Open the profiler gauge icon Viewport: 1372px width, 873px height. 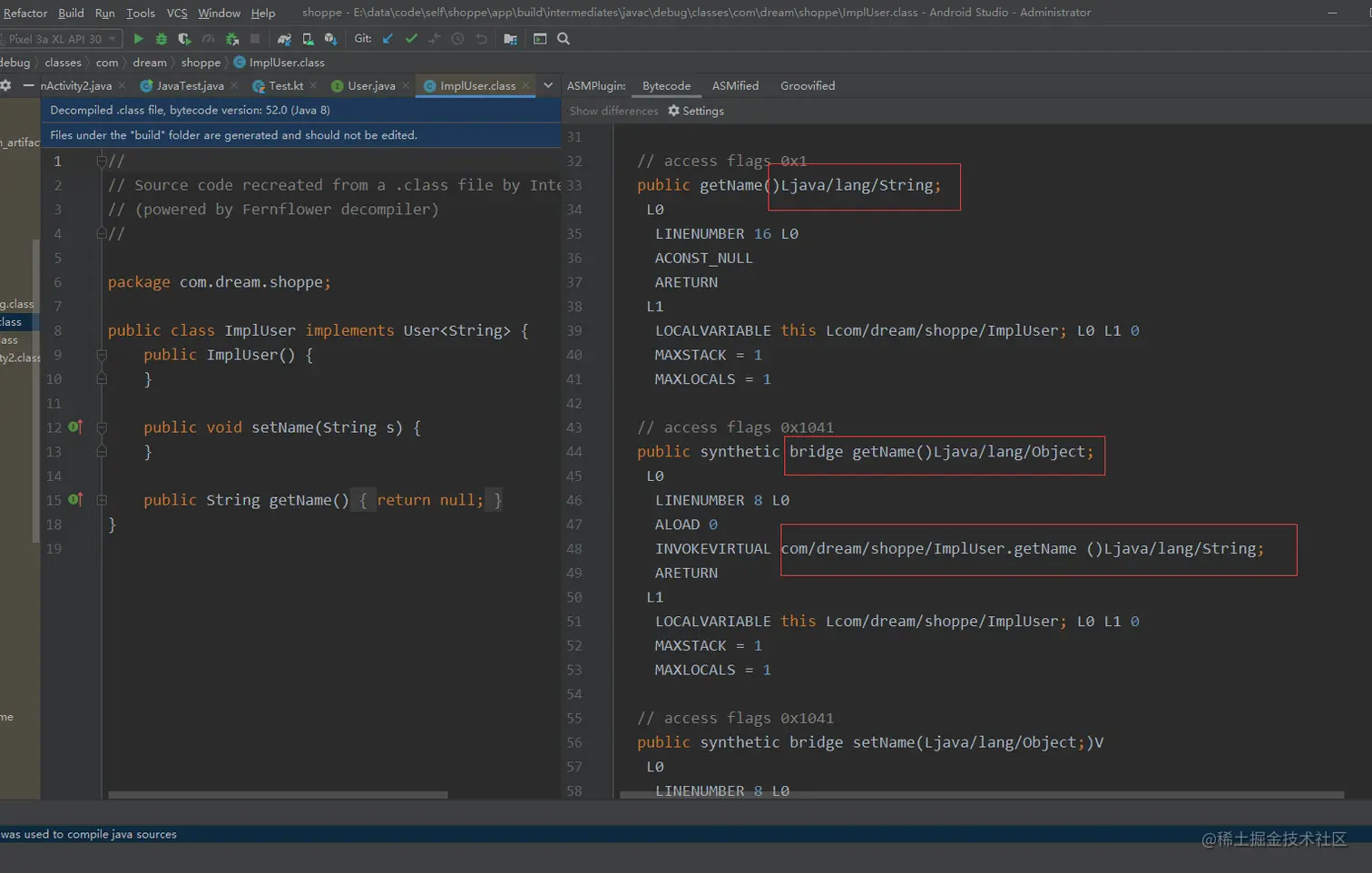click(209, 39)
